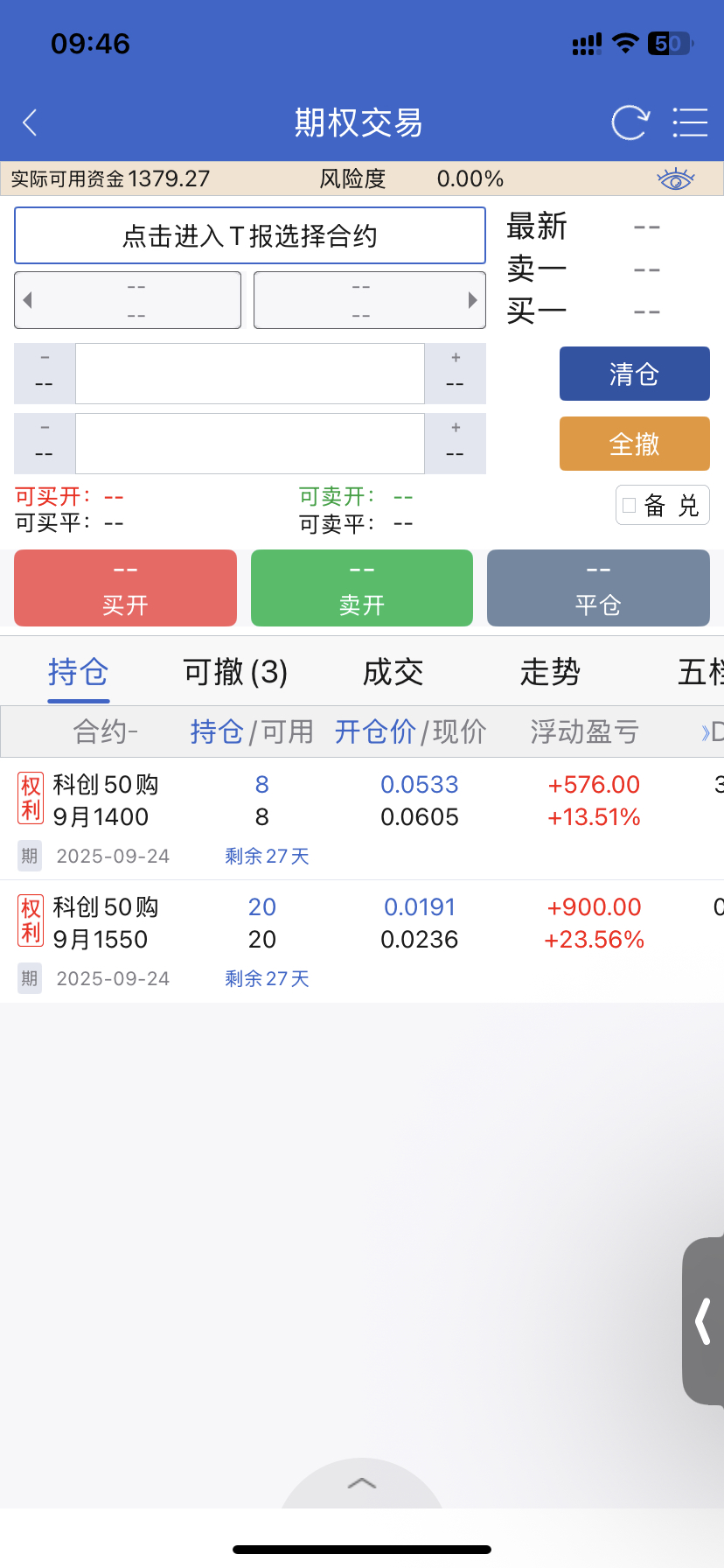This screenshot has height=1568, width=724.
Task: Expand more columns with double arrow
Action: [707, 732]
